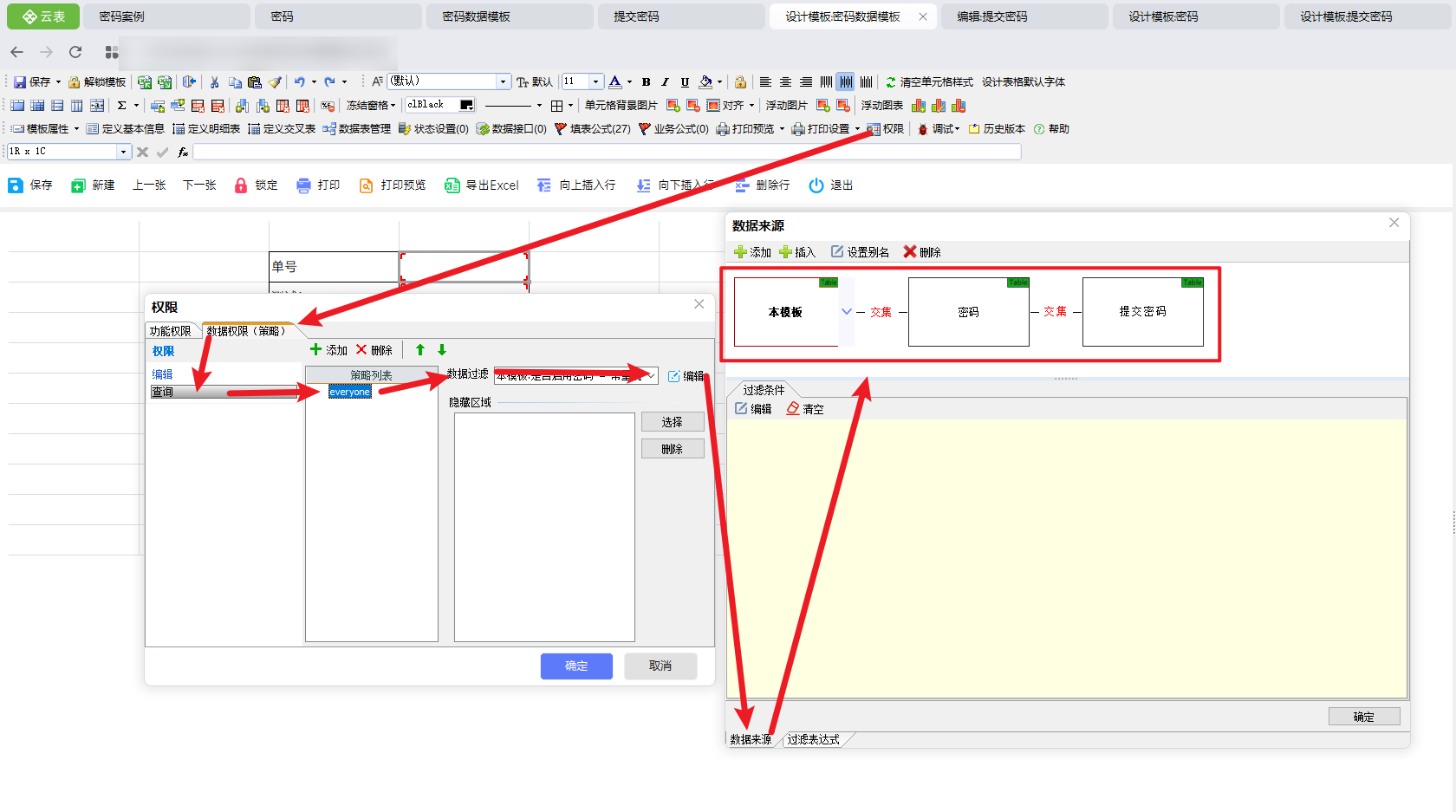Viewport: 1456px width, 812px height.
Task: Expand the join-type chevron beside 本模板
Action: click(846, 311)
